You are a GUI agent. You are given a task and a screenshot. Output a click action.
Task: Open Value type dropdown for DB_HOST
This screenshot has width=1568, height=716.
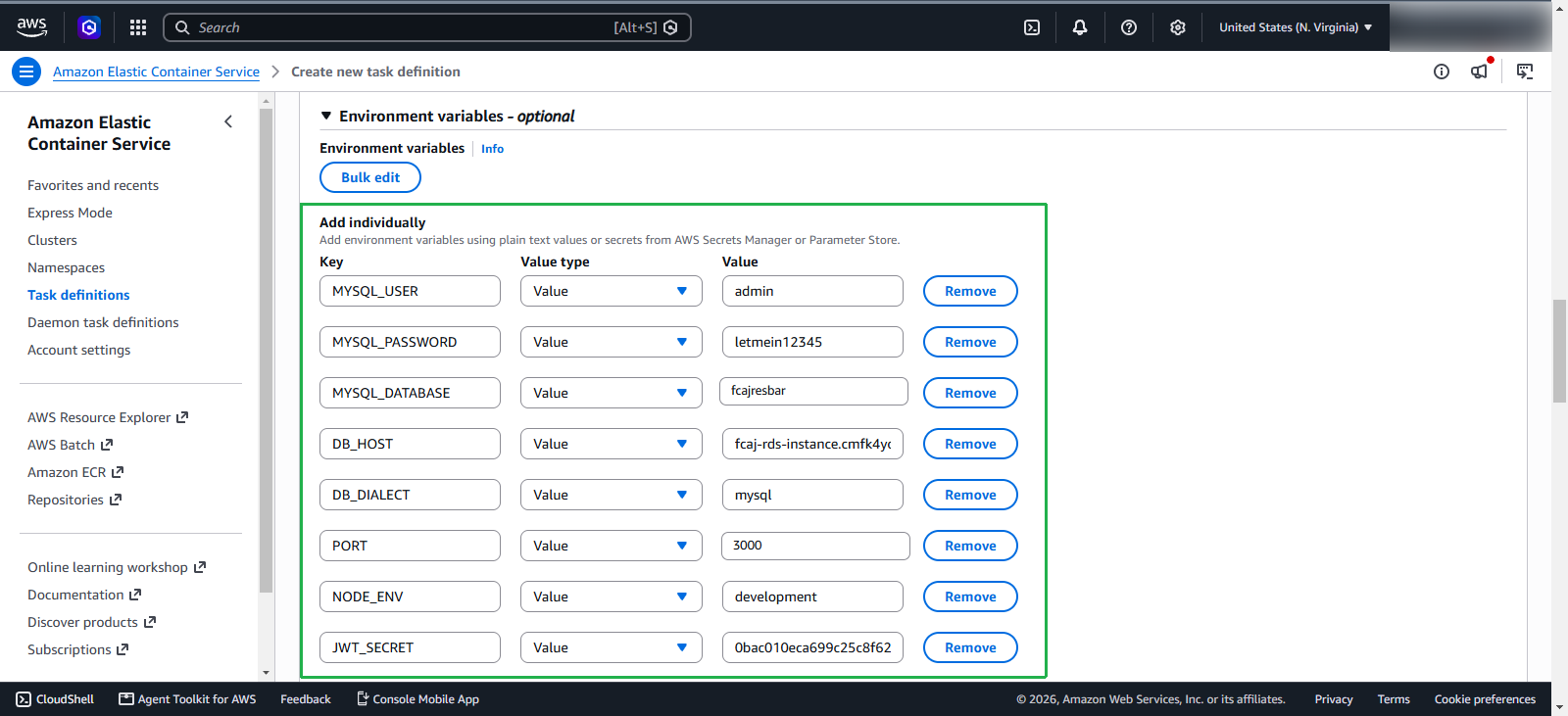tap(612, 444)
